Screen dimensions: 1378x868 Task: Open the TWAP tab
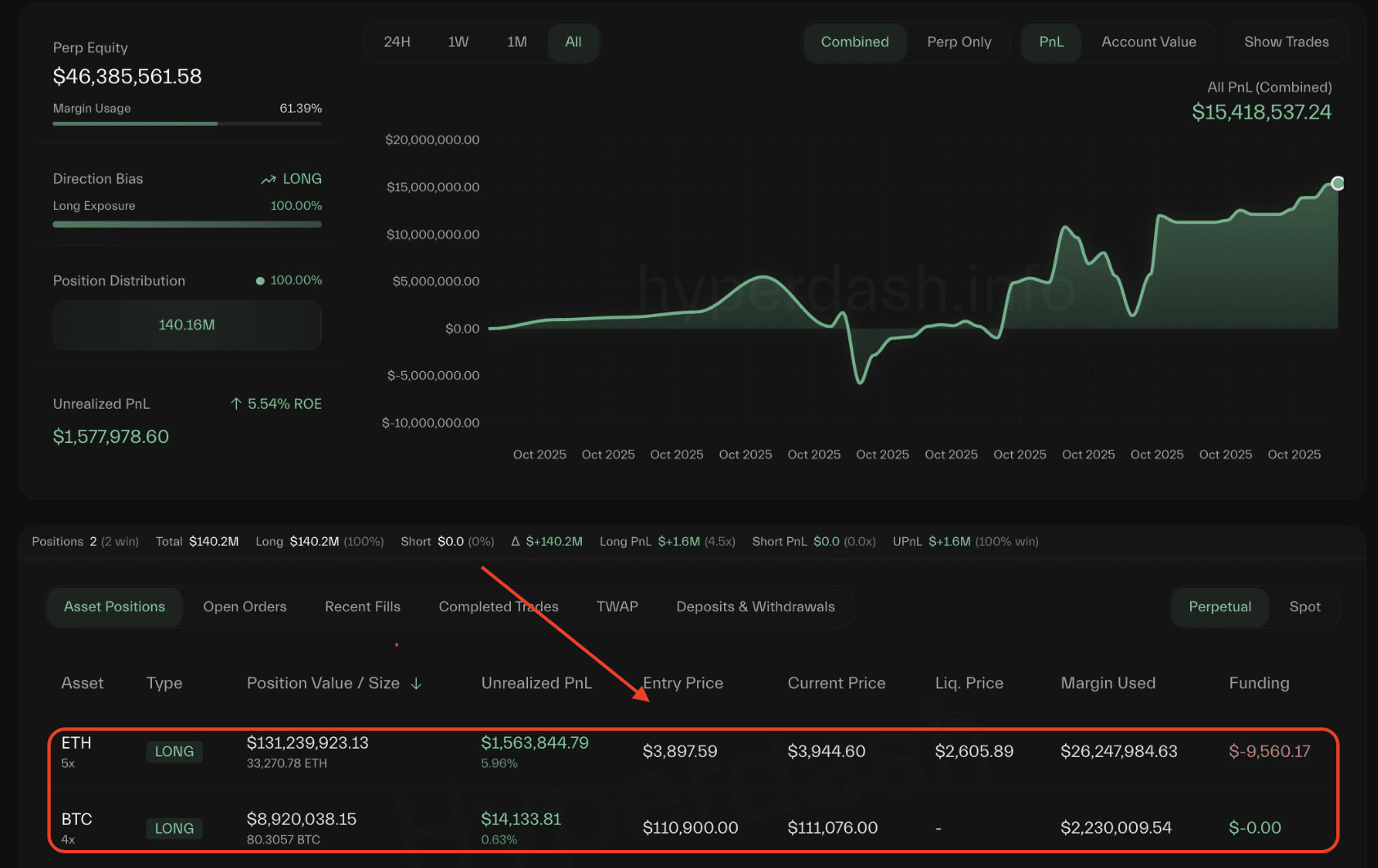pos(617,606)
